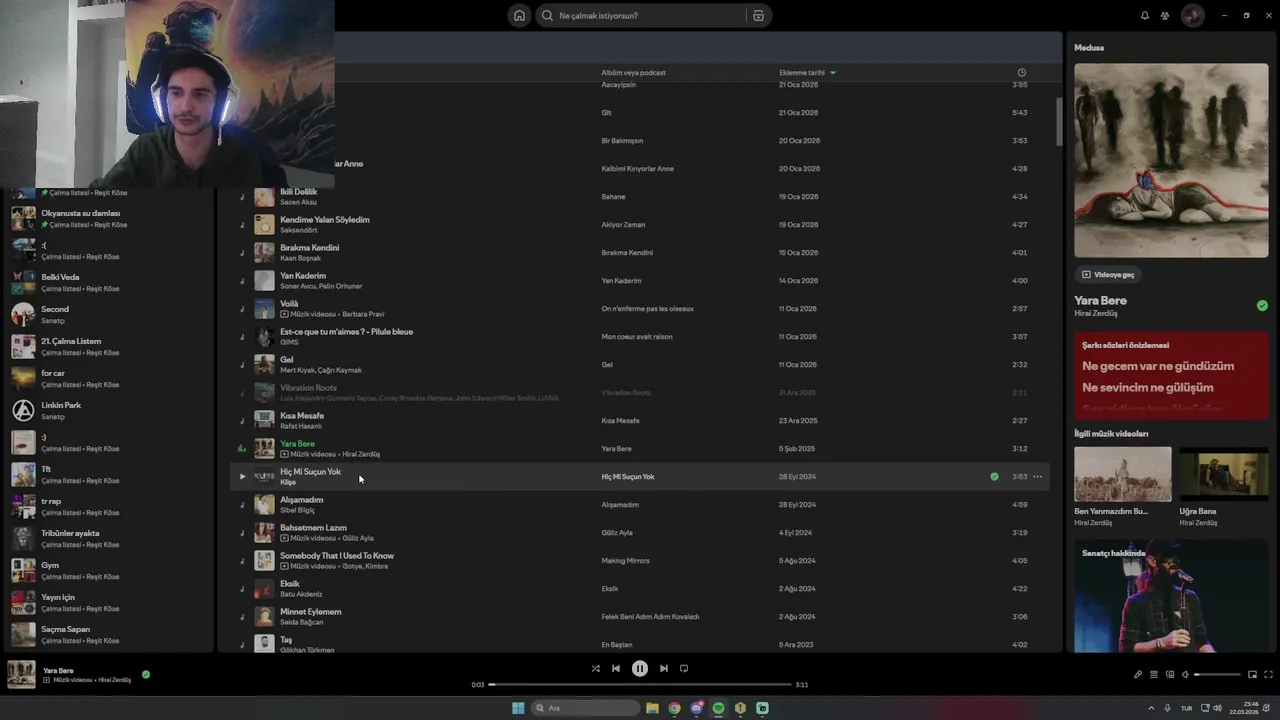Adjust the volume slider
This screenshot has height=720, width=1280.
1217,674
